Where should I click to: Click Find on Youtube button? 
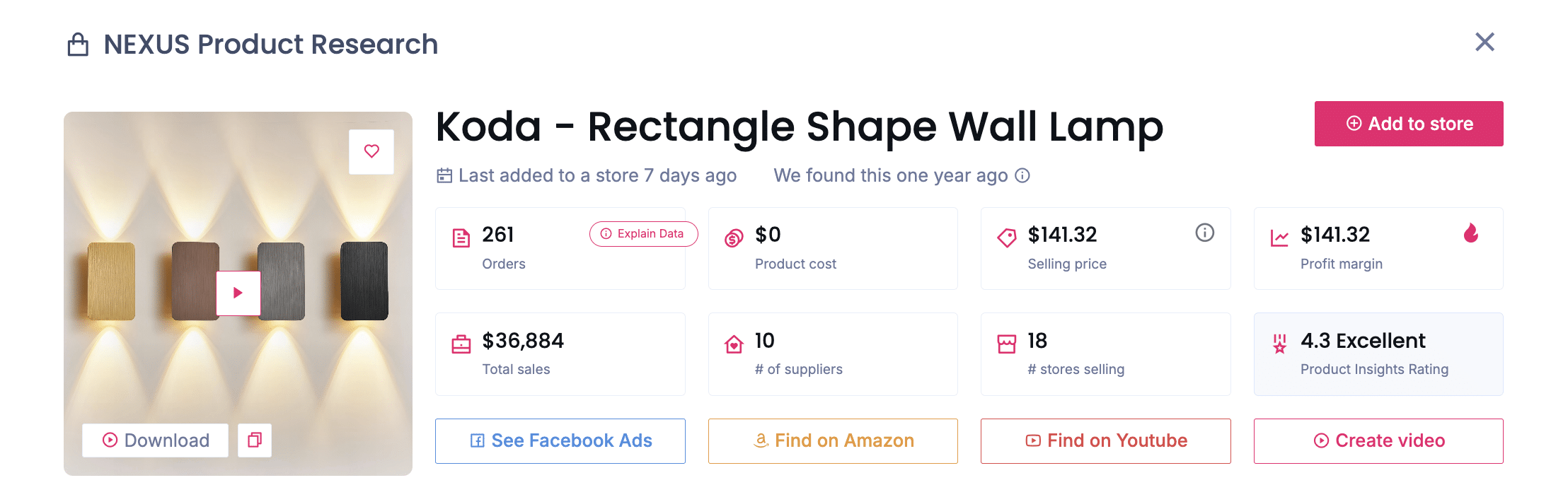point(1105,441)
